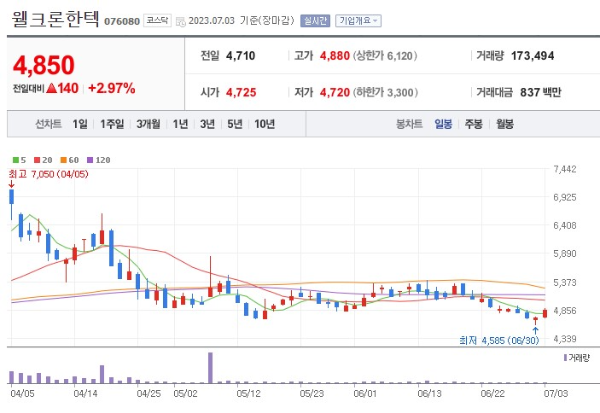The width and height of the screenshot is (600, 413).
Task: Click the 최고 7,050 (04/05) label
Action: (48, 175)
